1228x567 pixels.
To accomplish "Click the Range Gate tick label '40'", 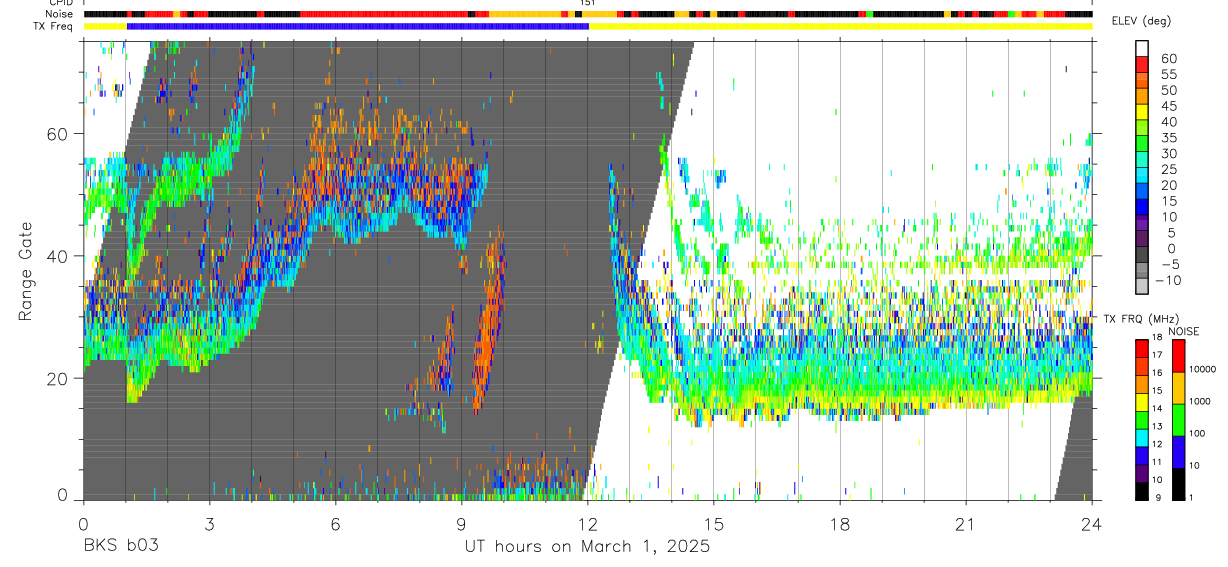I will (x=58, y=256).
